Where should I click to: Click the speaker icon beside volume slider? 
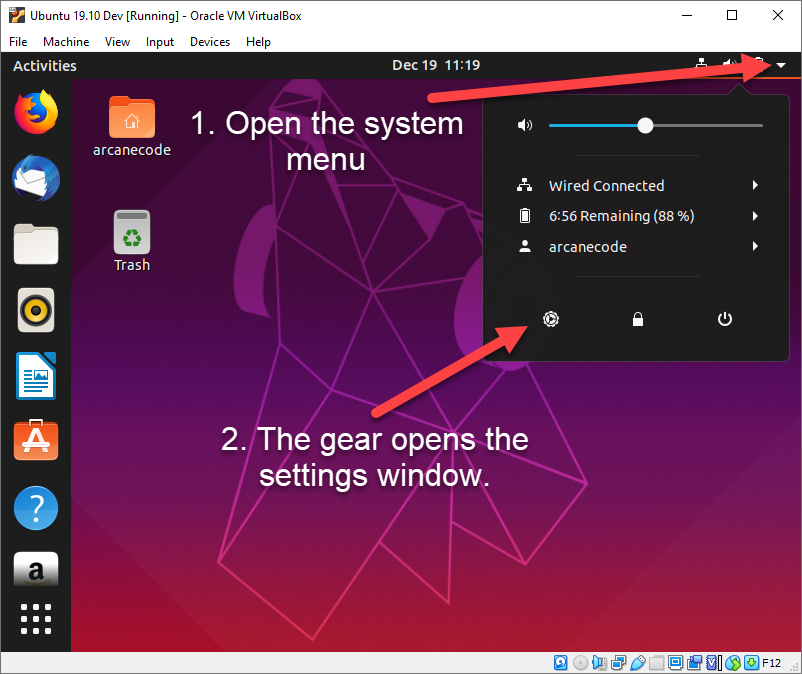coord(525,125)
